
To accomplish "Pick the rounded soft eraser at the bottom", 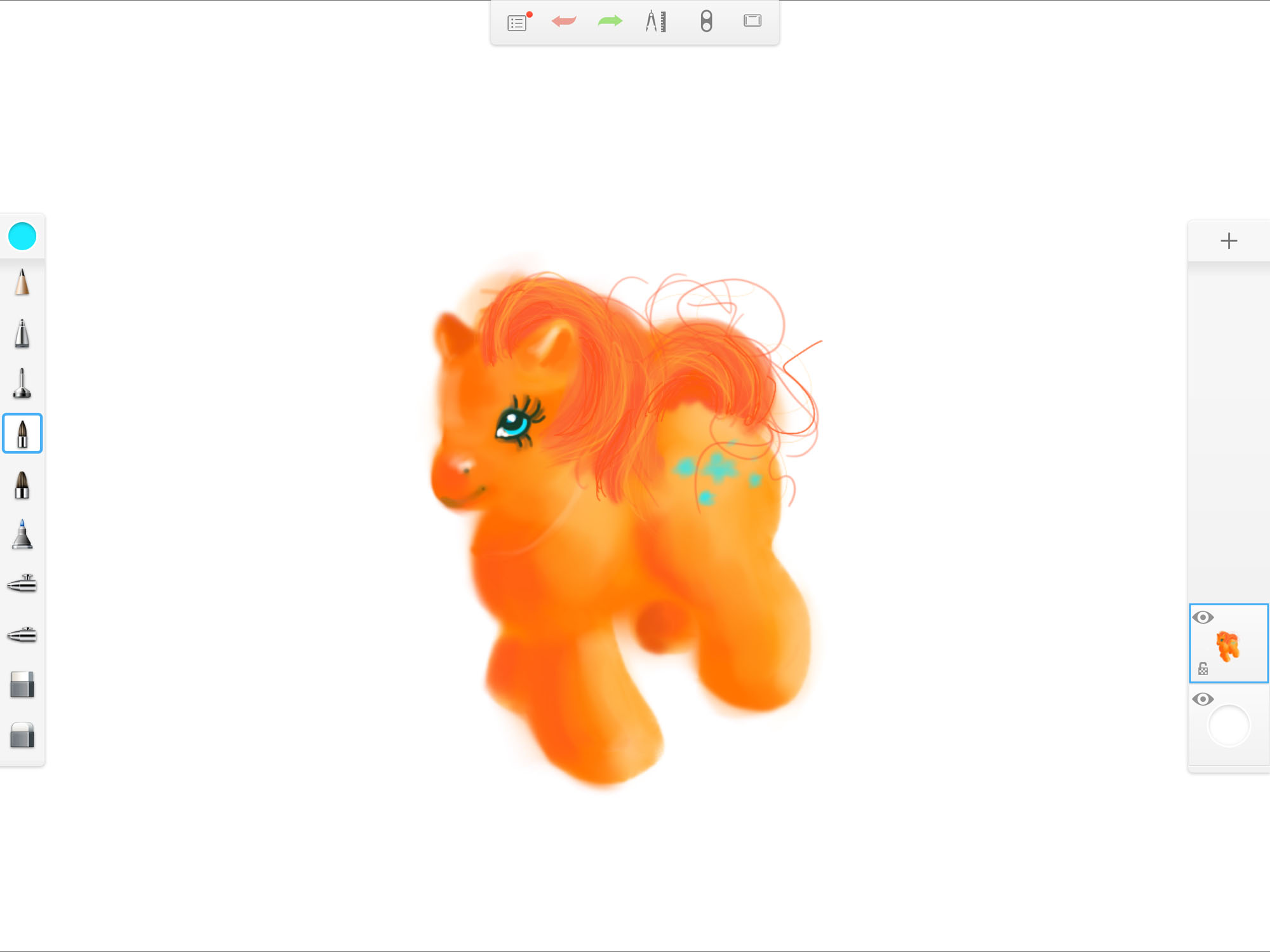I will 22,735.
